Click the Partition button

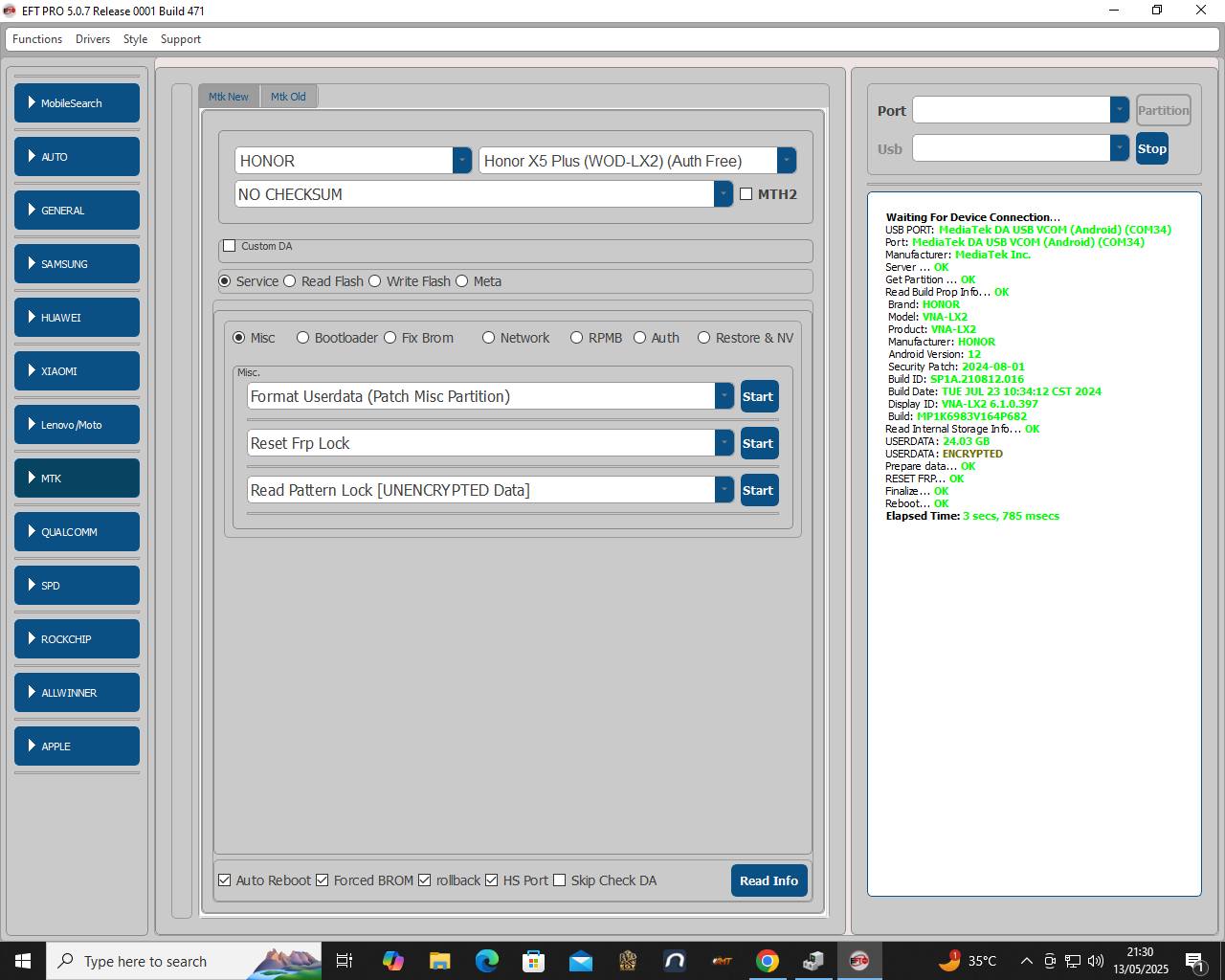click(1164, 110)
